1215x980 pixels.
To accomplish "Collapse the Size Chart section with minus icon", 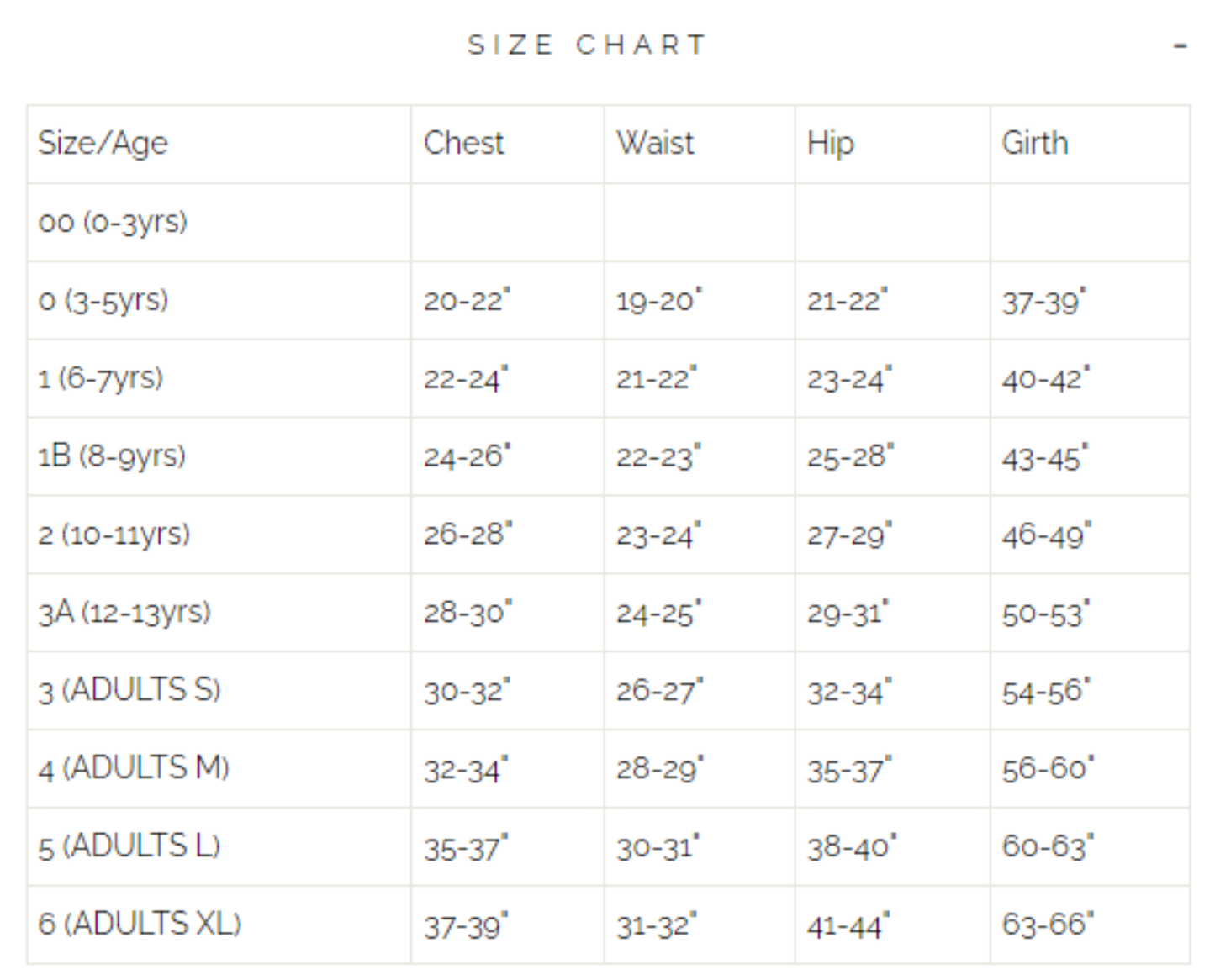I will (1181, 46).
